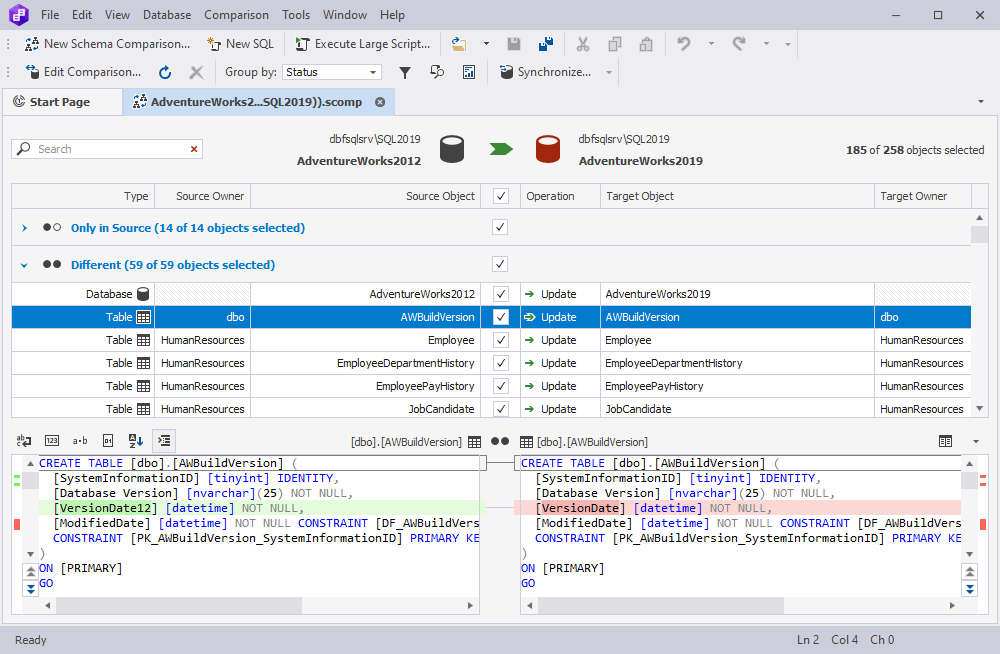Screen dimensions: 1000x654
Task: Click the Cut scissors icon
Action: pyautogui.click(x=582, y=44)
